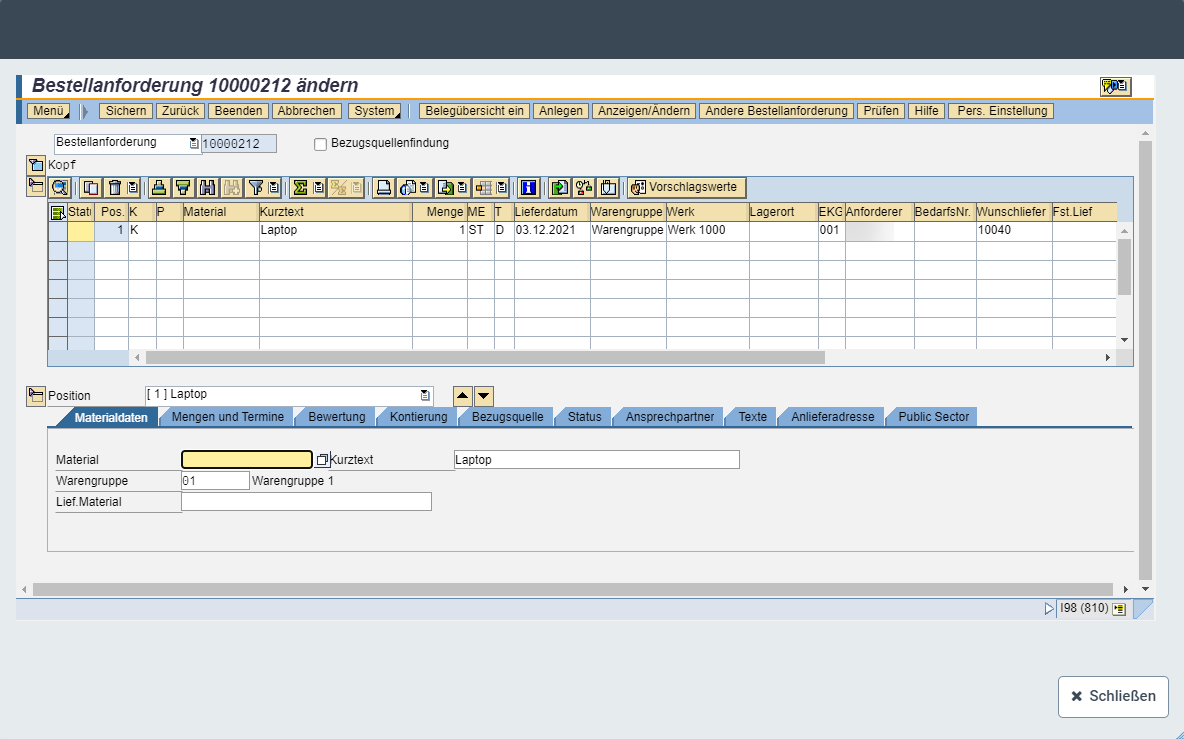Click the binoculars search icon in item toolbar
This screenshot has width=1184, height=739.
coord(208,187)
